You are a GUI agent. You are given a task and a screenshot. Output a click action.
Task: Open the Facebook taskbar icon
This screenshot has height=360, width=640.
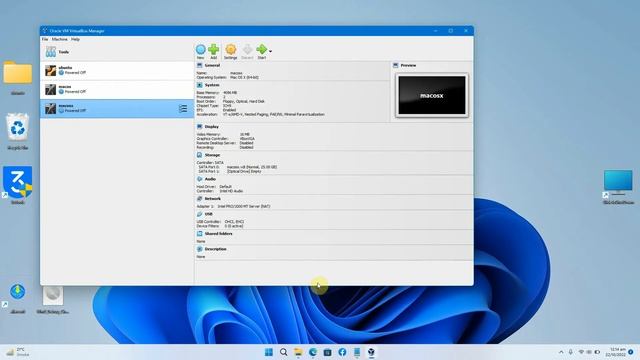[x=342, y=352]
